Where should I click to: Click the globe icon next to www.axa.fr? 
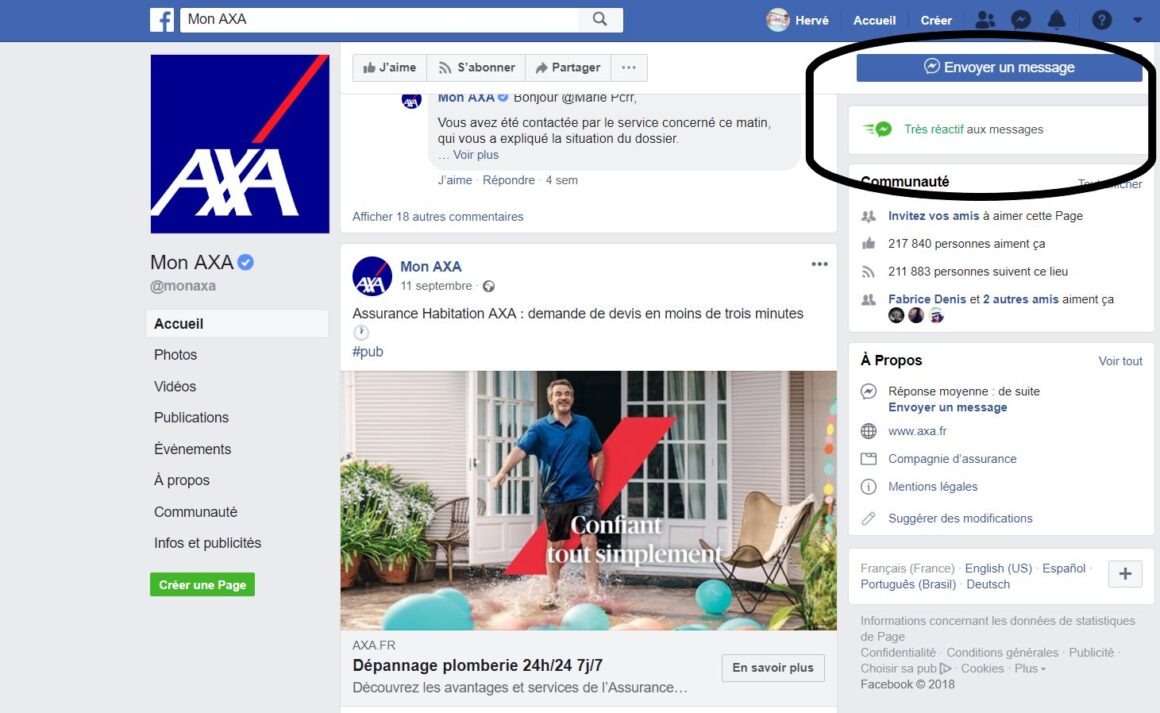click(868, 430)
